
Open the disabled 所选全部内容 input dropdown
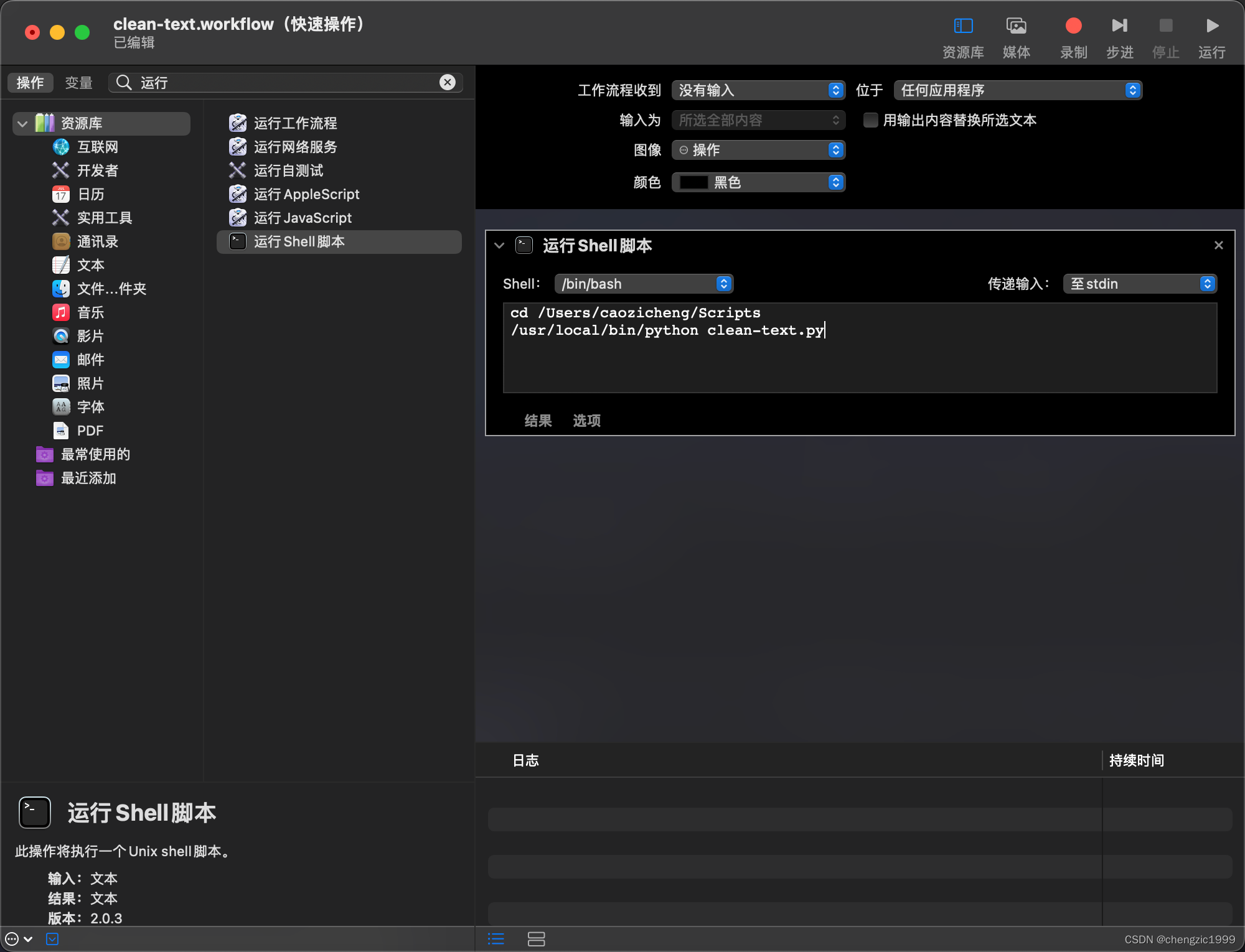pyautogui.click(x=758, y=120)
